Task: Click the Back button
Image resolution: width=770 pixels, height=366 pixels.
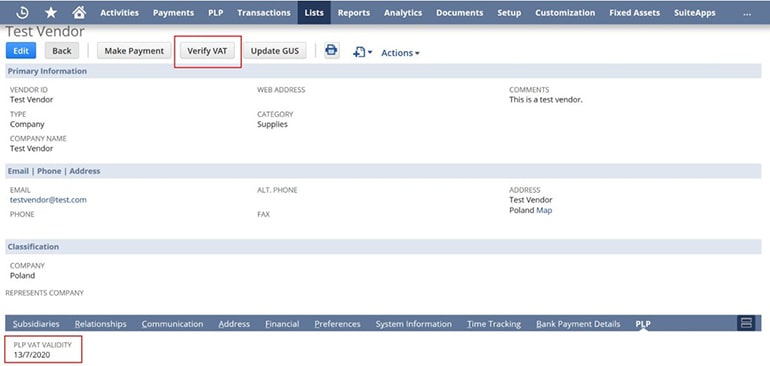Action: (62, 51)
